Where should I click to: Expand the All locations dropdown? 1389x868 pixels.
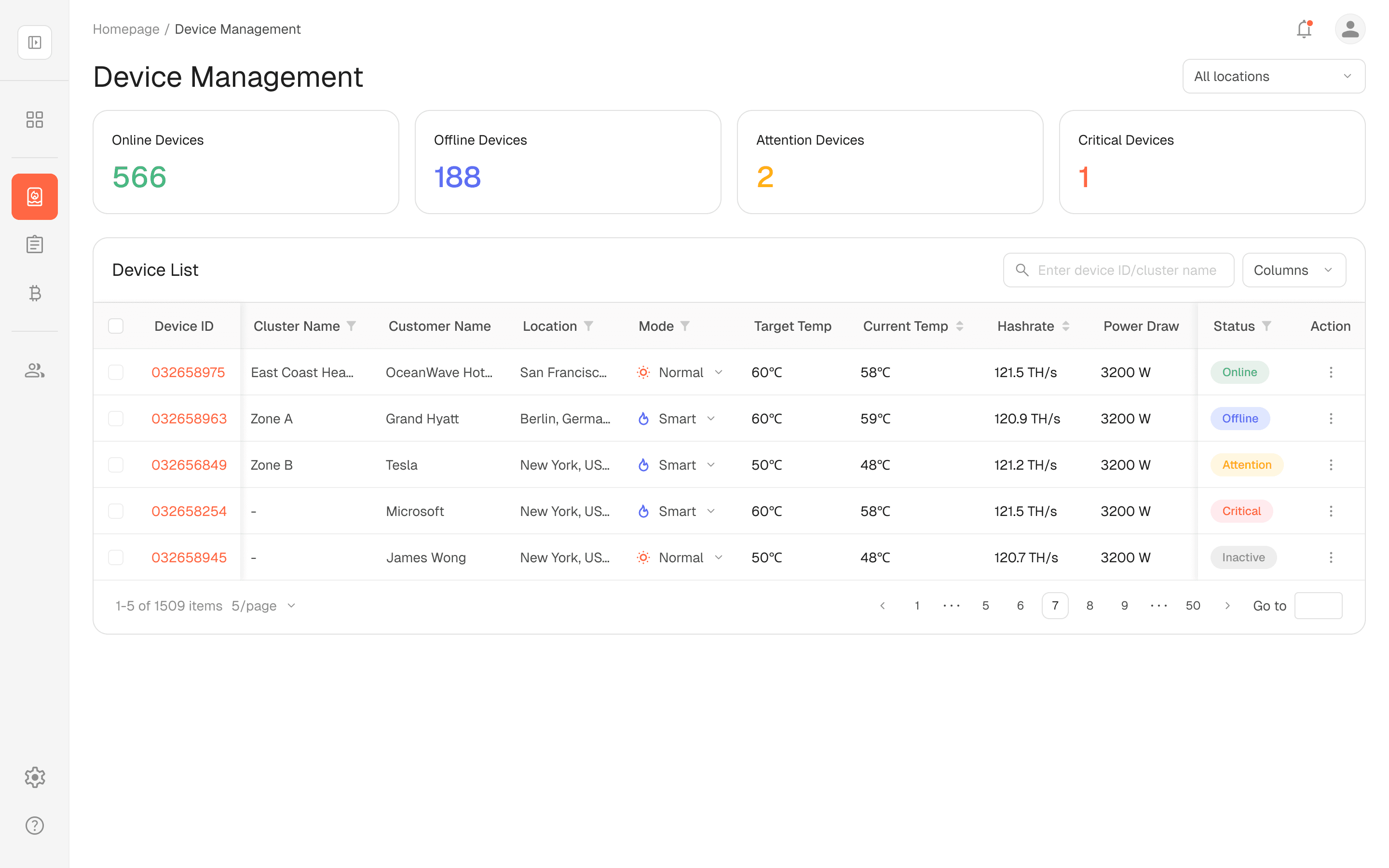coord(1274,76)
